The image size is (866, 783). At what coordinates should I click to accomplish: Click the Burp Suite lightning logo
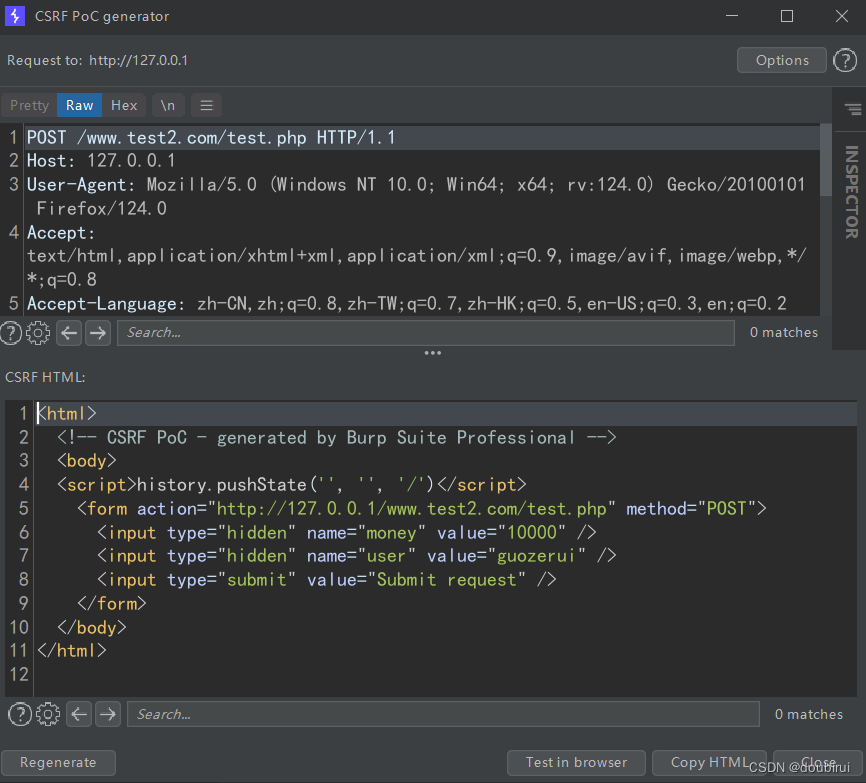[15, 16]
